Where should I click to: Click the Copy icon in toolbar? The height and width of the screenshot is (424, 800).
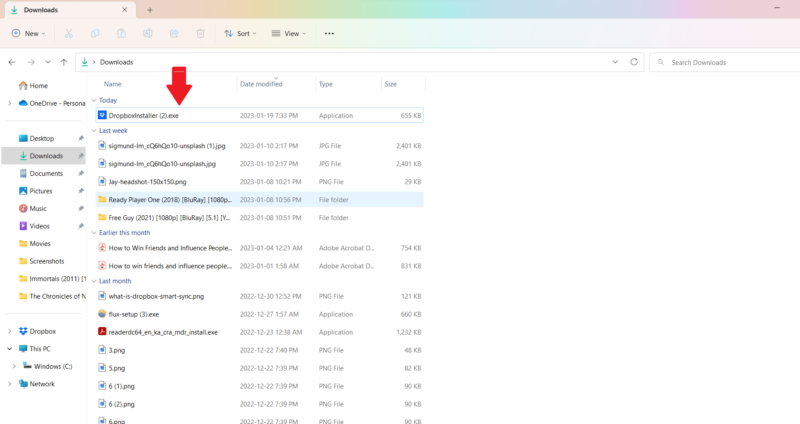(x=95, y=33)
